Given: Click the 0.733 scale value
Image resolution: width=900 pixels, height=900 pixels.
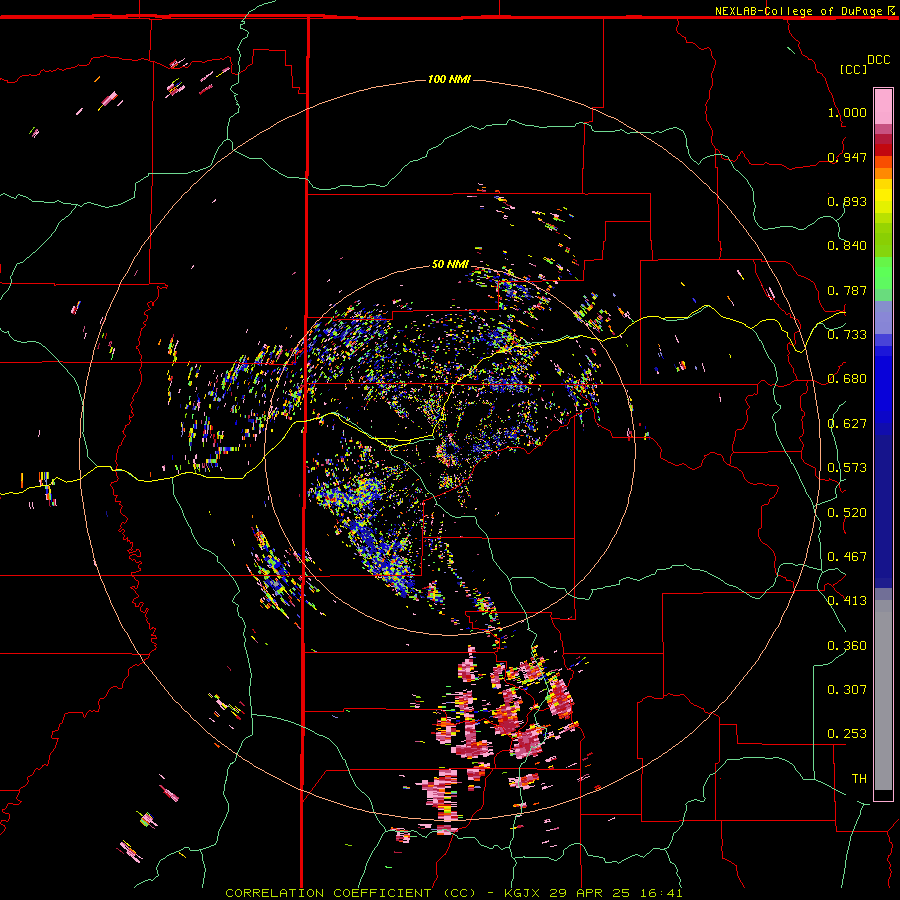Looking at the screenshot, I should coord(847,335).
